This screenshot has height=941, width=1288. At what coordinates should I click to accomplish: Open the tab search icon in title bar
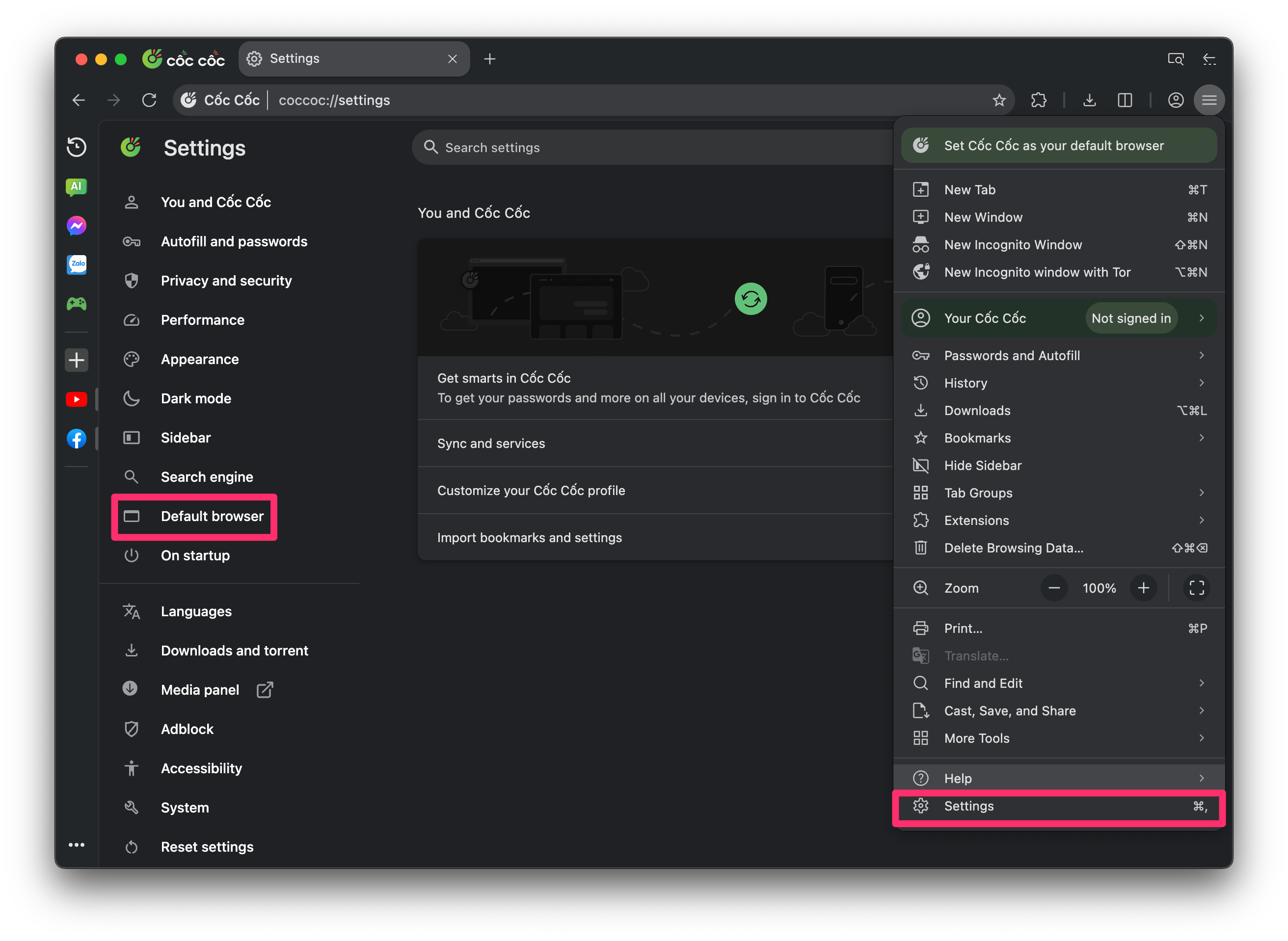(1175, 59)
